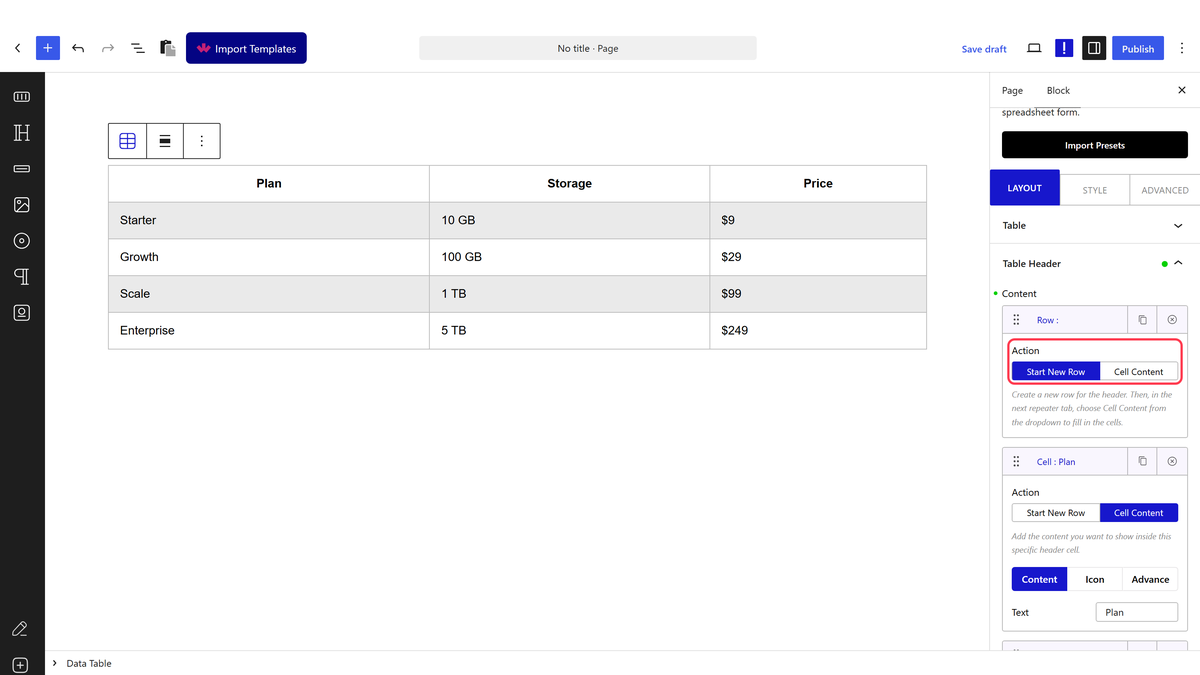Open the ADVANCED tab

coord(1165,189)
